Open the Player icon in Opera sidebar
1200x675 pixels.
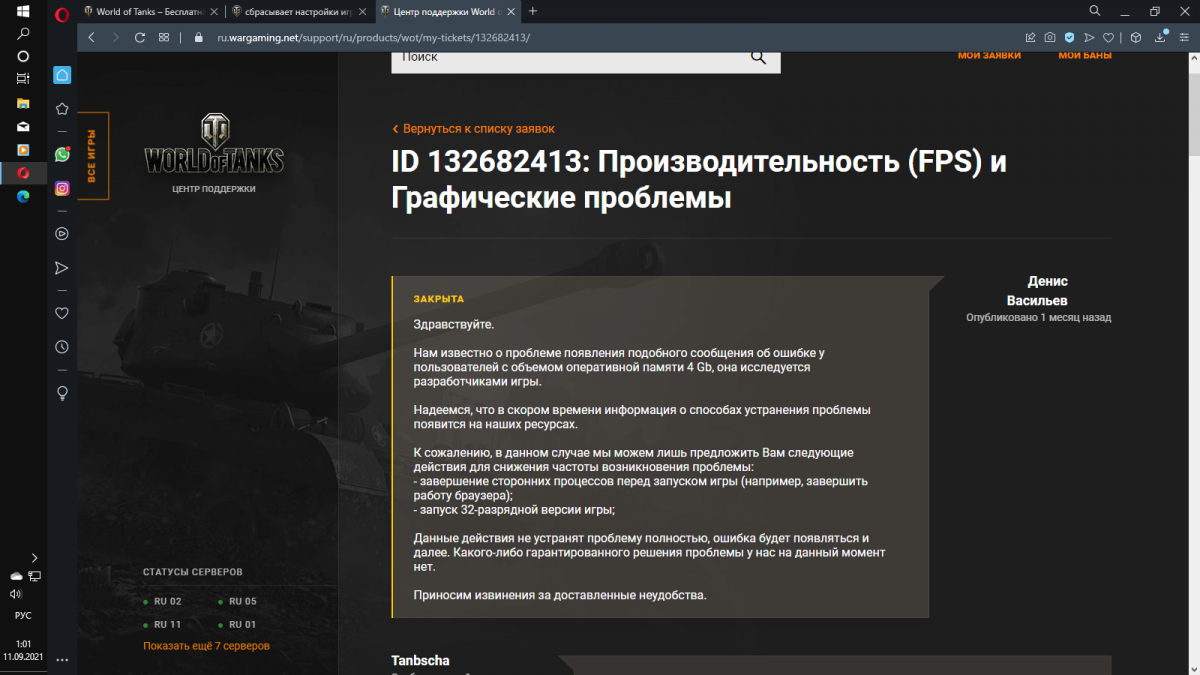pos(62,234)
